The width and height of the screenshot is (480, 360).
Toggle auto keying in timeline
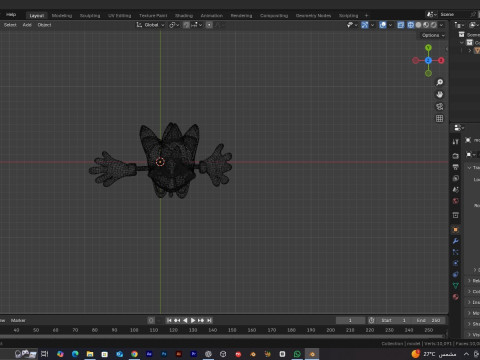tap(151, 320)
